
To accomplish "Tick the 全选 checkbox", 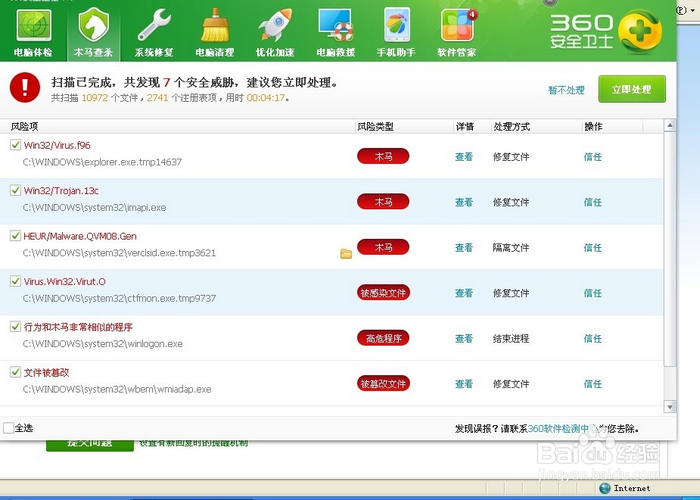I will pos(8,428).
